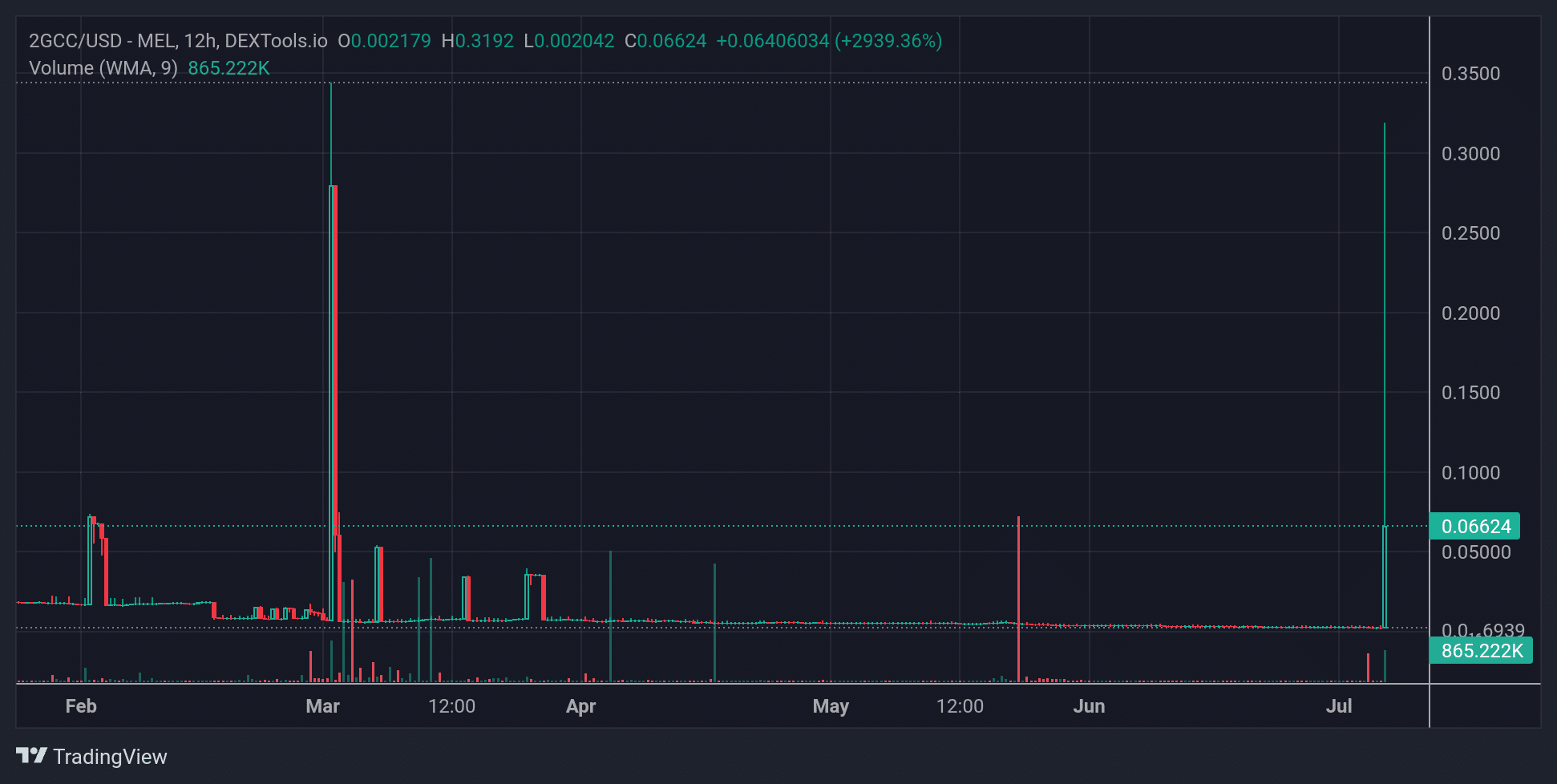The height and width of the screenshot is (784, 1557).
Task: Click the 0.2000 price axis label
Action: point(1470,313)
